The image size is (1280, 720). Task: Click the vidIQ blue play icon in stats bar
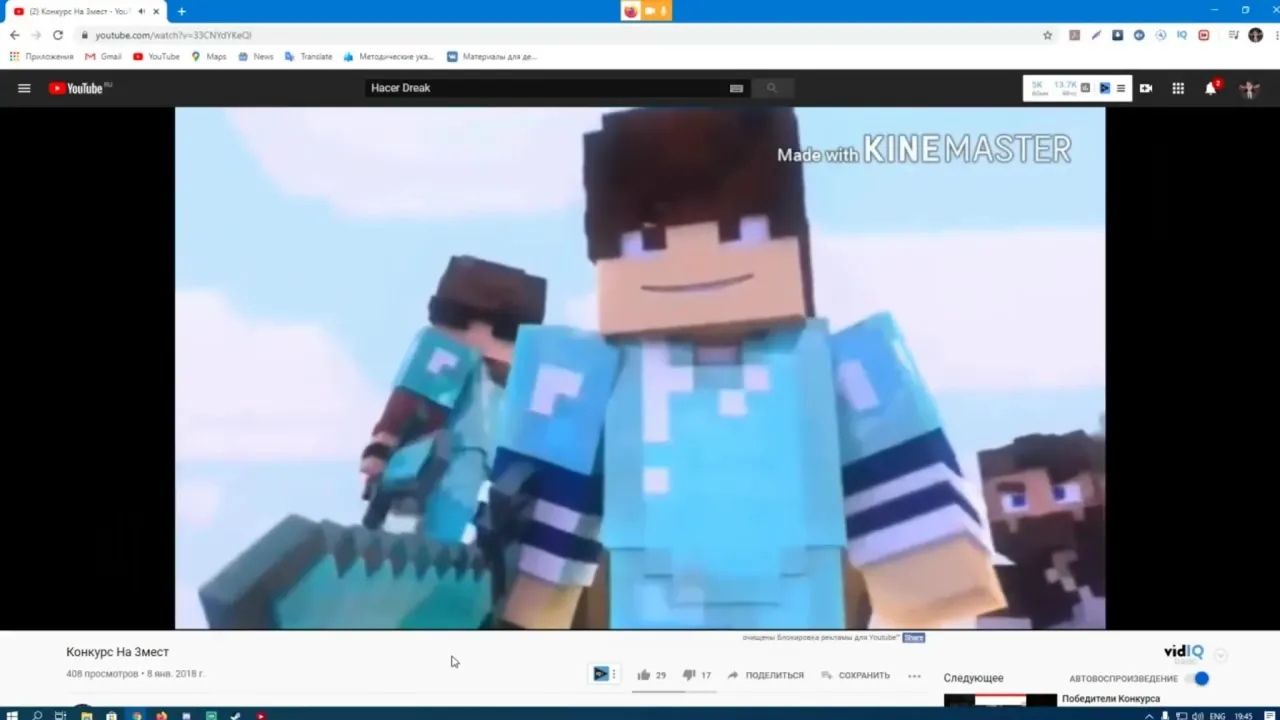pyautogui.click(x=1104, y=88)
